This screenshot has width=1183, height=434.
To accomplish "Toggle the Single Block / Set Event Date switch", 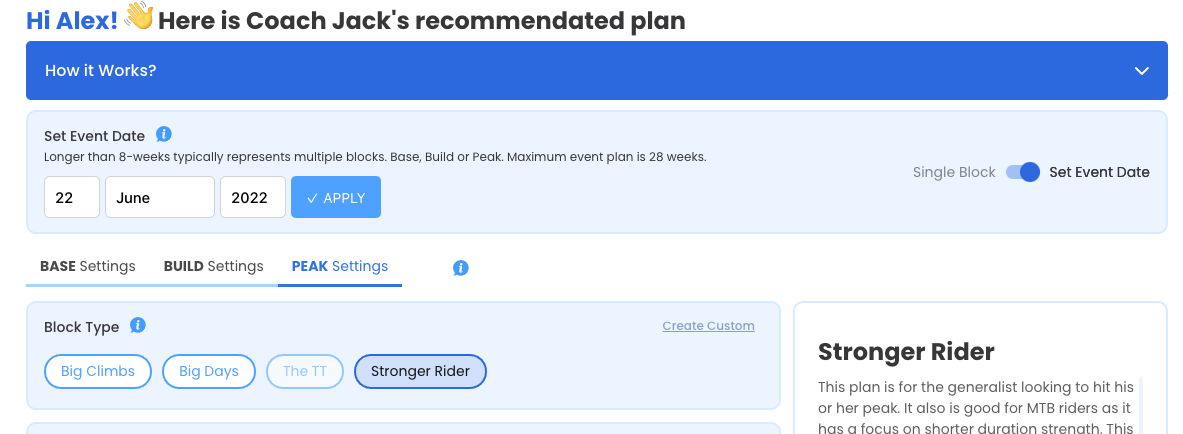I will tap(1023, 172).
